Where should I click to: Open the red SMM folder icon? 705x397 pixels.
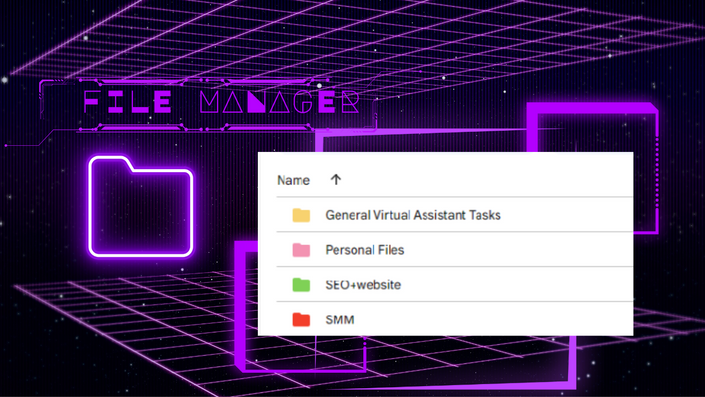301,320
